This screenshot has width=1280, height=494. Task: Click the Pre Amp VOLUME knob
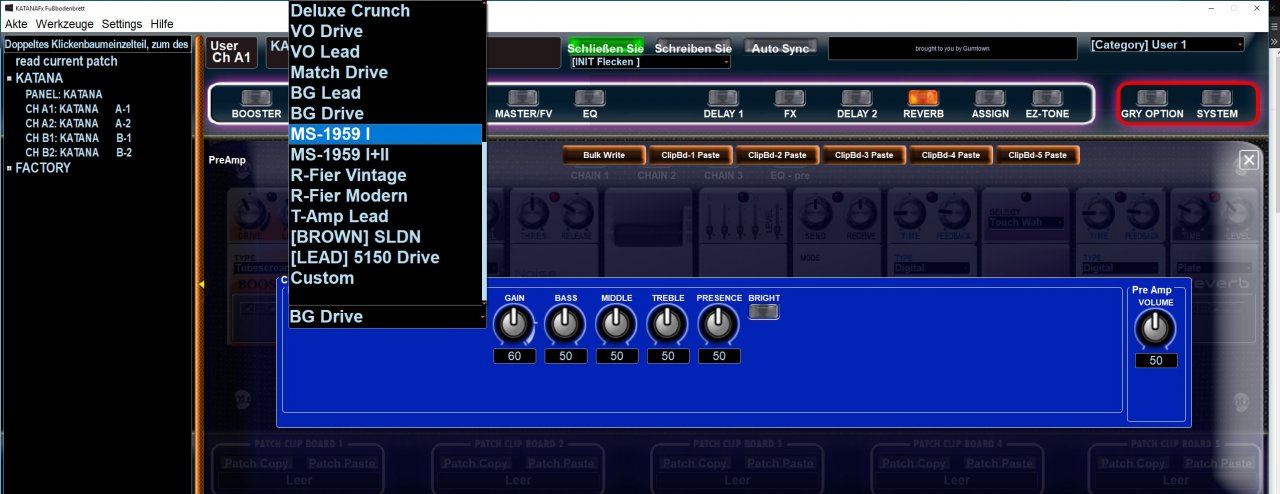click(x=1155, y=329)
